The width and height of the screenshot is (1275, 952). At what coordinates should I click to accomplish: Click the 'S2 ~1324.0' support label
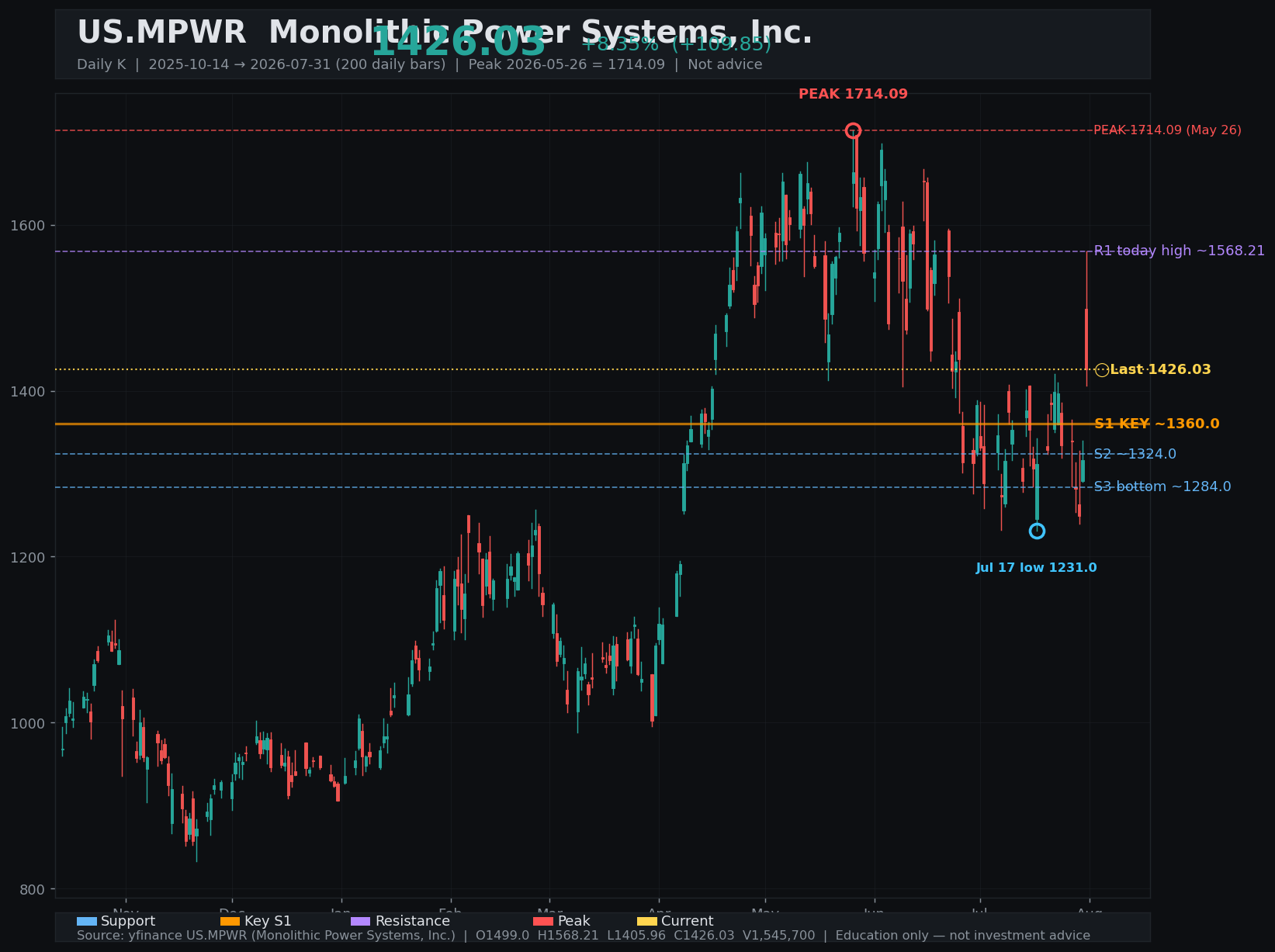1135,455
